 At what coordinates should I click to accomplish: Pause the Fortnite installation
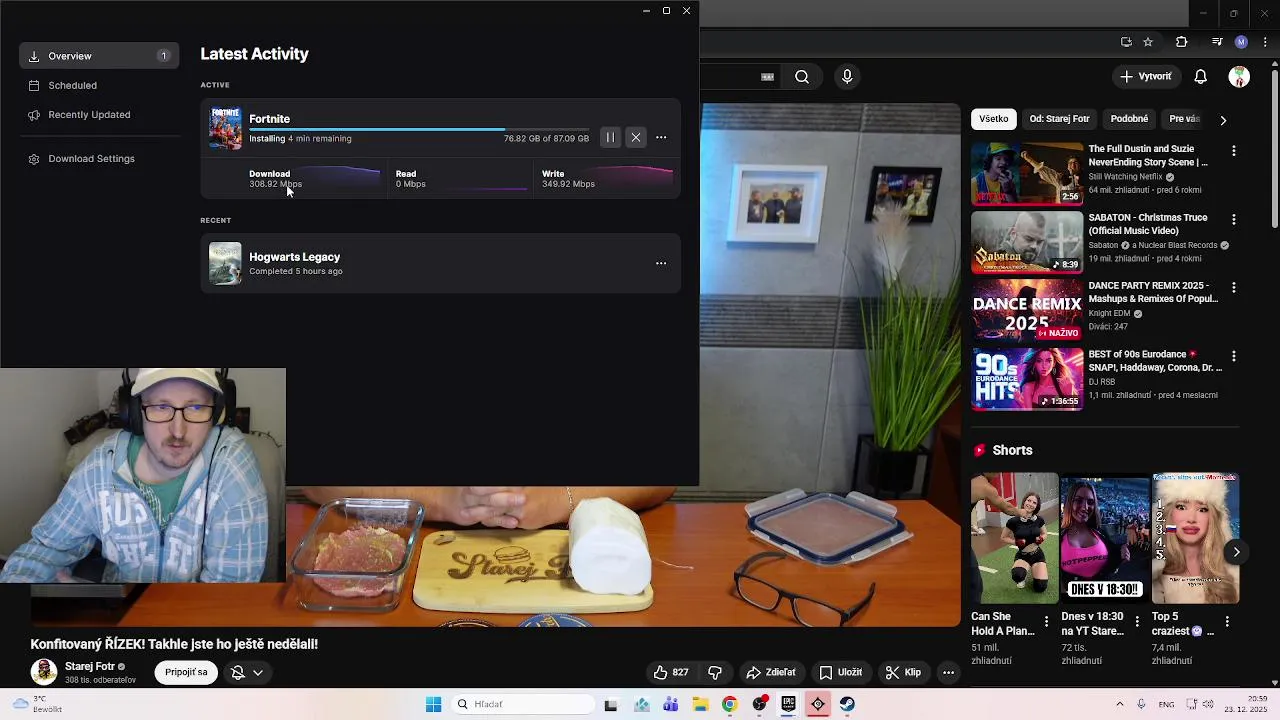tap(610, 137)
